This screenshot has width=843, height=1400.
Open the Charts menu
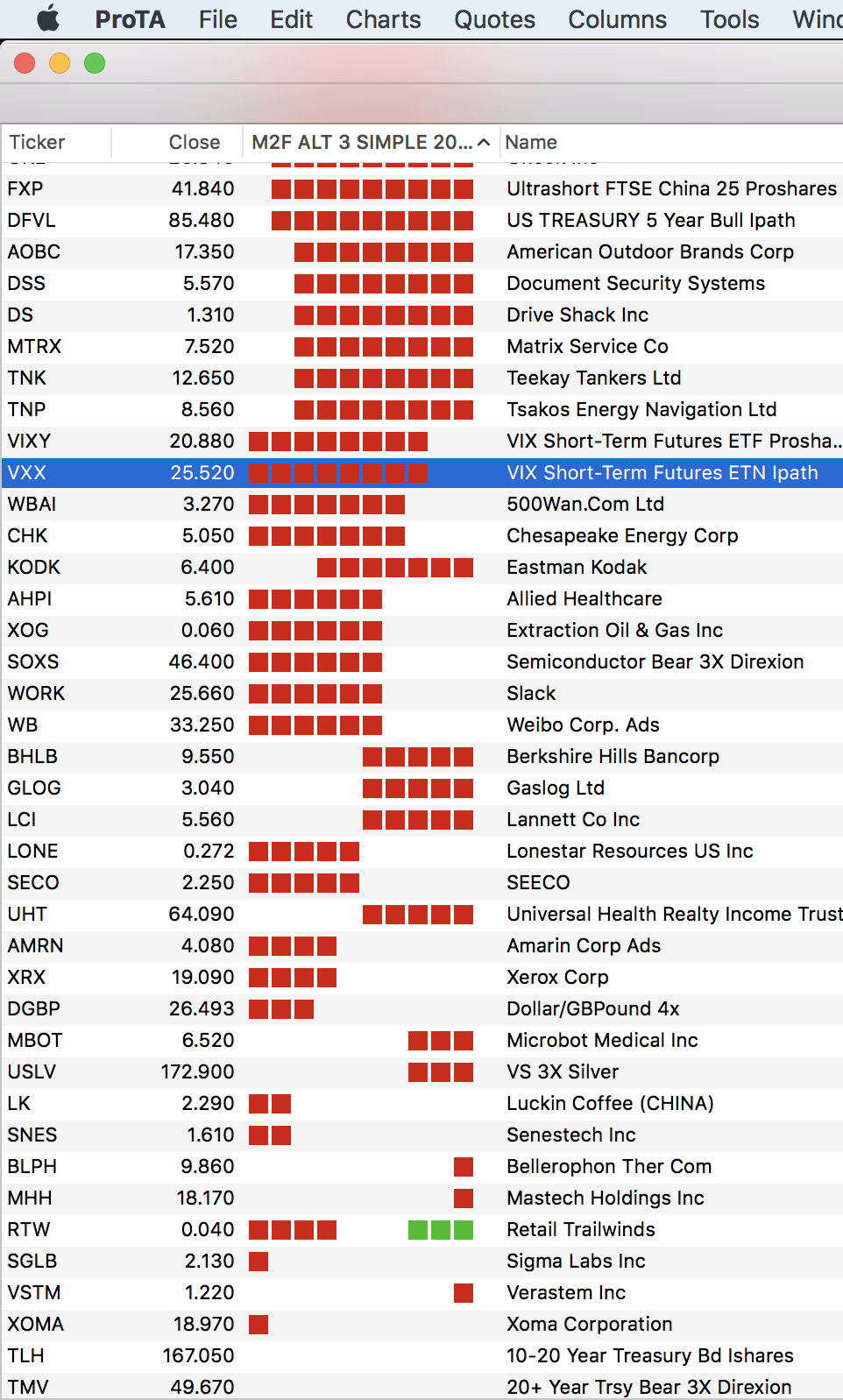coord(383,19)
